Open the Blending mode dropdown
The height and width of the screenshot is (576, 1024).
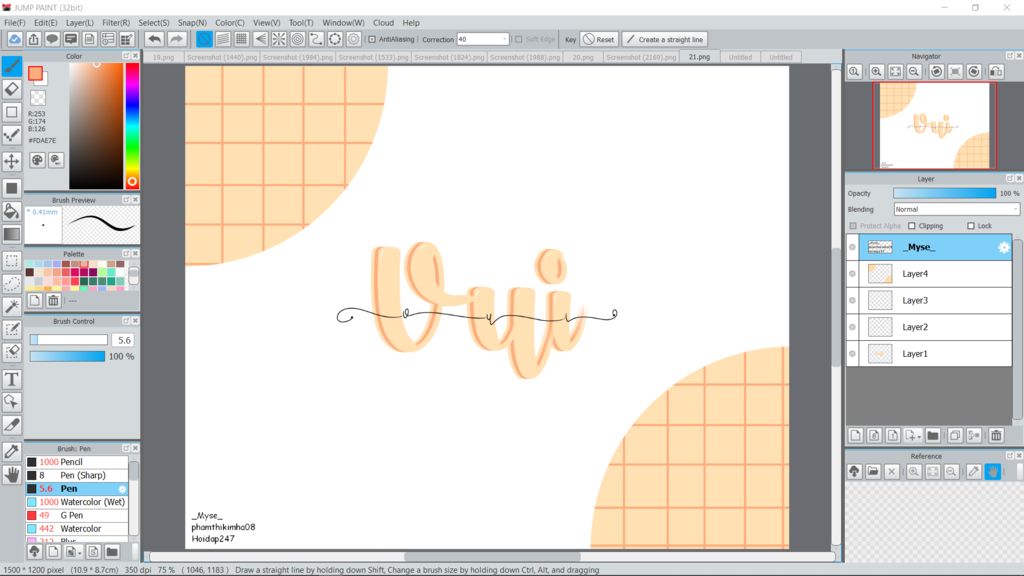point(956,210)
